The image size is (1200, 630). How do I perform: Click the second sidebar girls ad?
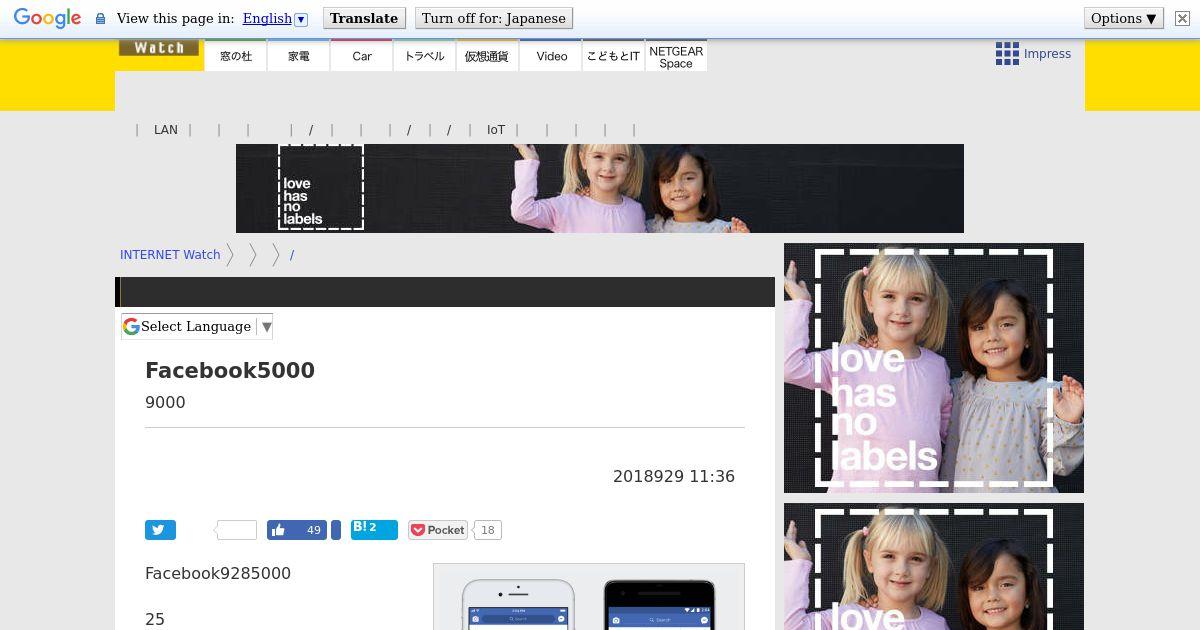(x=934, y=567)
